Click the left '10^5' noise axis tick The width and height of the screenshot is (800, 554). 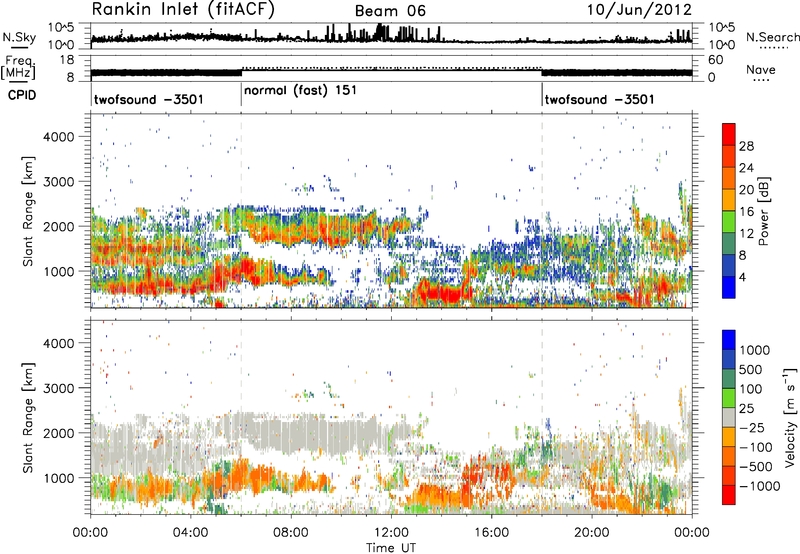point(61,27)
